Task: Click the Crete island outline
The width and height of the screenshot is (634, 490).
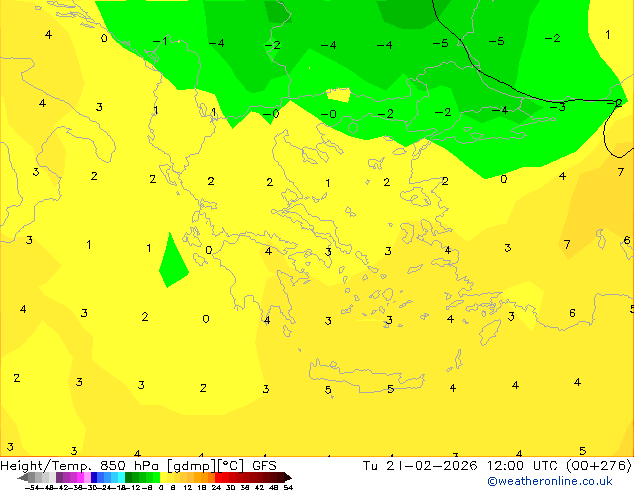Action: 366,376
